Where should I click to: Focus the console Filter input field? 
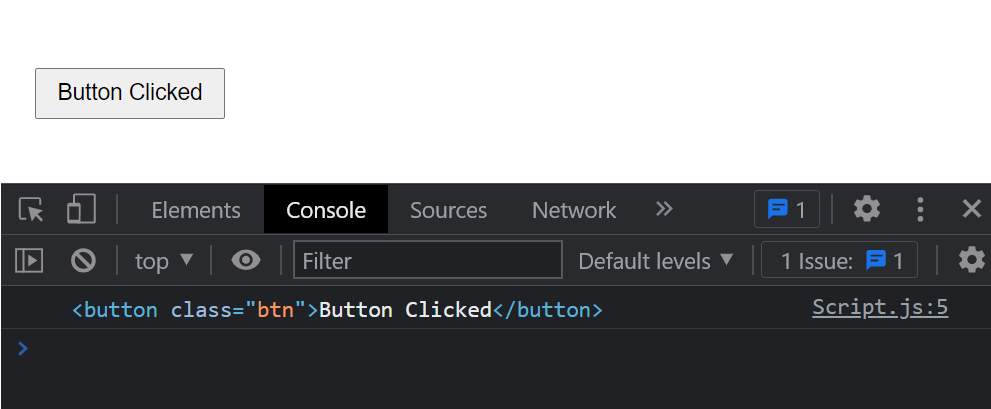pos(428,260)
